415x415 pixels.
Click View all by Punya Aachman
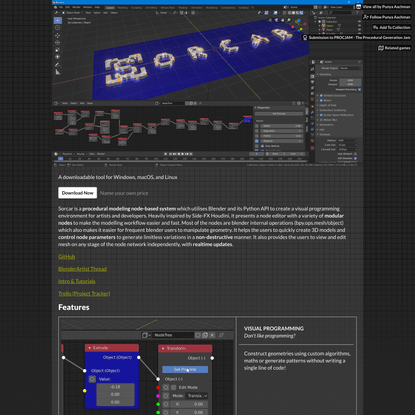(383, 7)
